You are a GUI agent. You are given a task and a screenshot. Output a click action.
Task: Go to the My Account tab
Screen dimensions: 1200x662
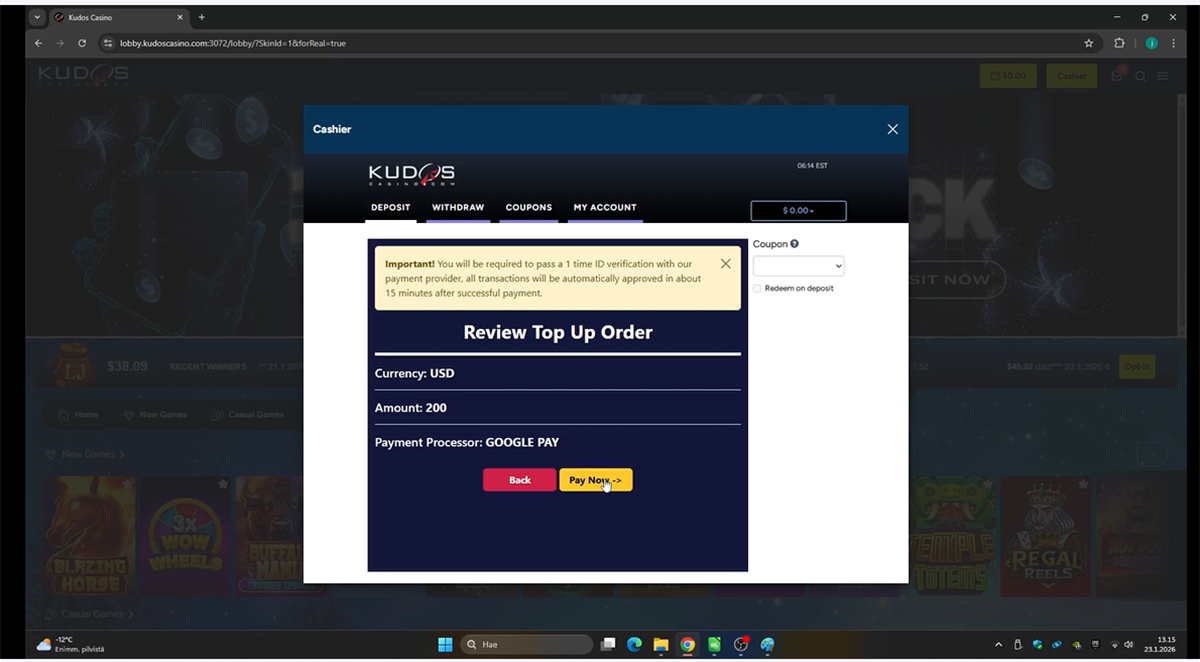[604, 208]
